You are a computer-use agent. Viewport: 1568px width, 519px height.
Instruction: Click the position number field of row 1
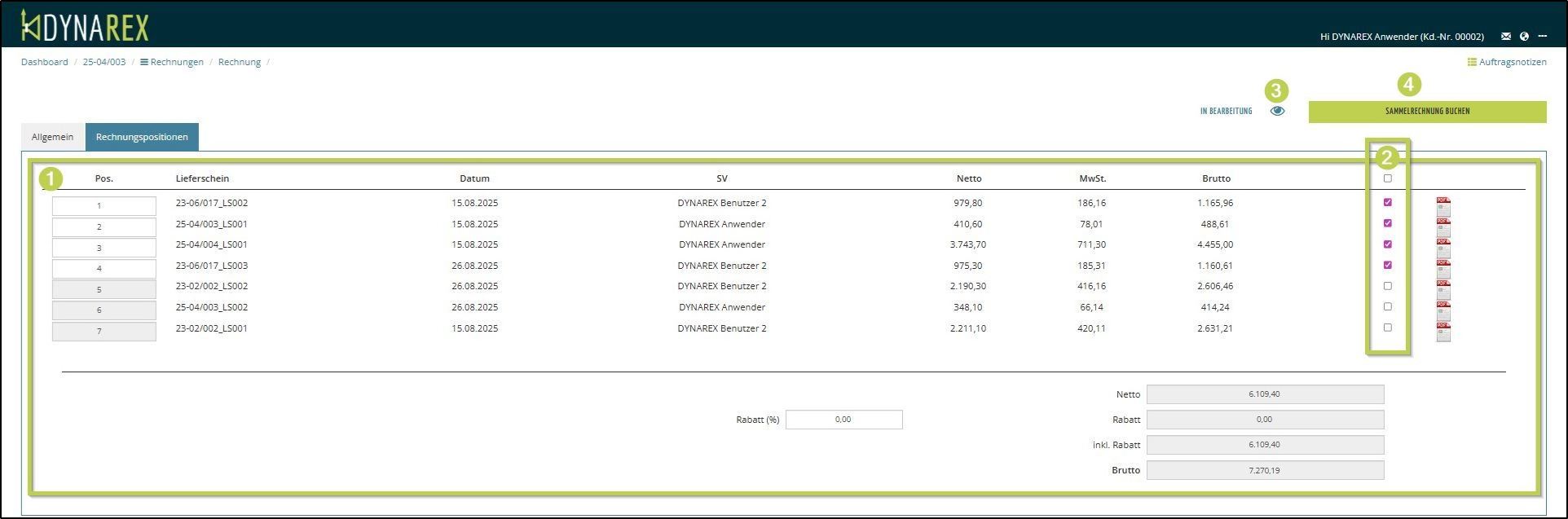(x=104, y=206)
